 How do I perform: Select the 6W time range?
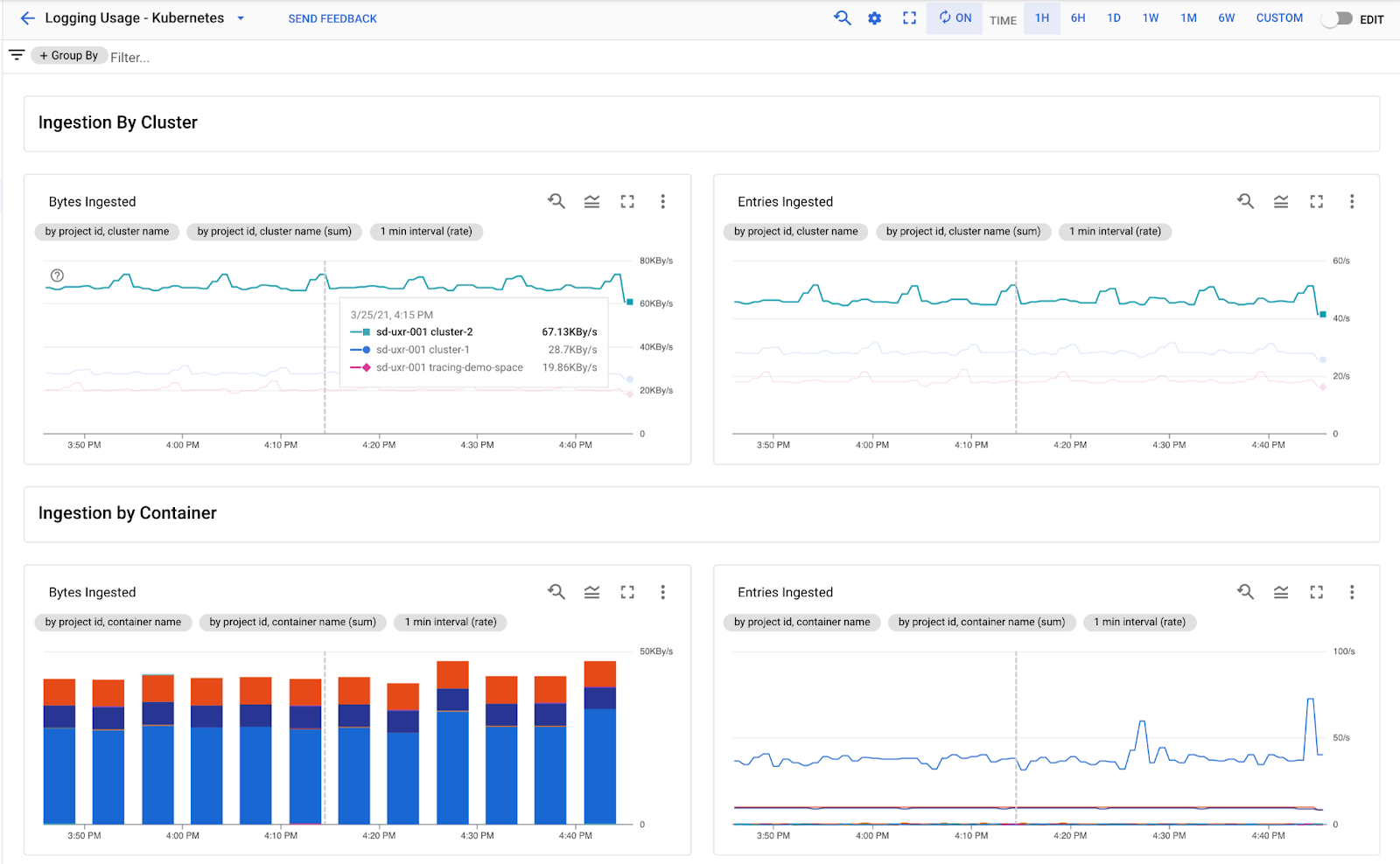[1227, 17]
